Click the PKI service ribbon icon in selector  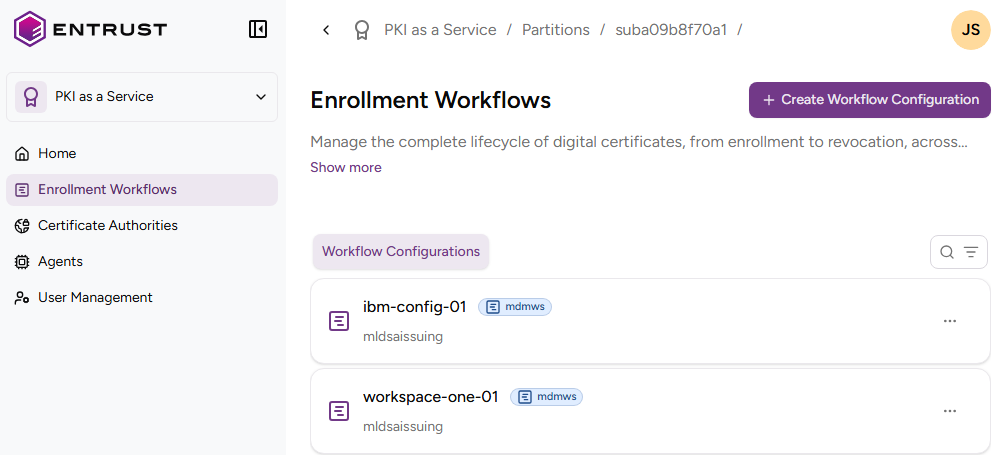pos(31,97)
